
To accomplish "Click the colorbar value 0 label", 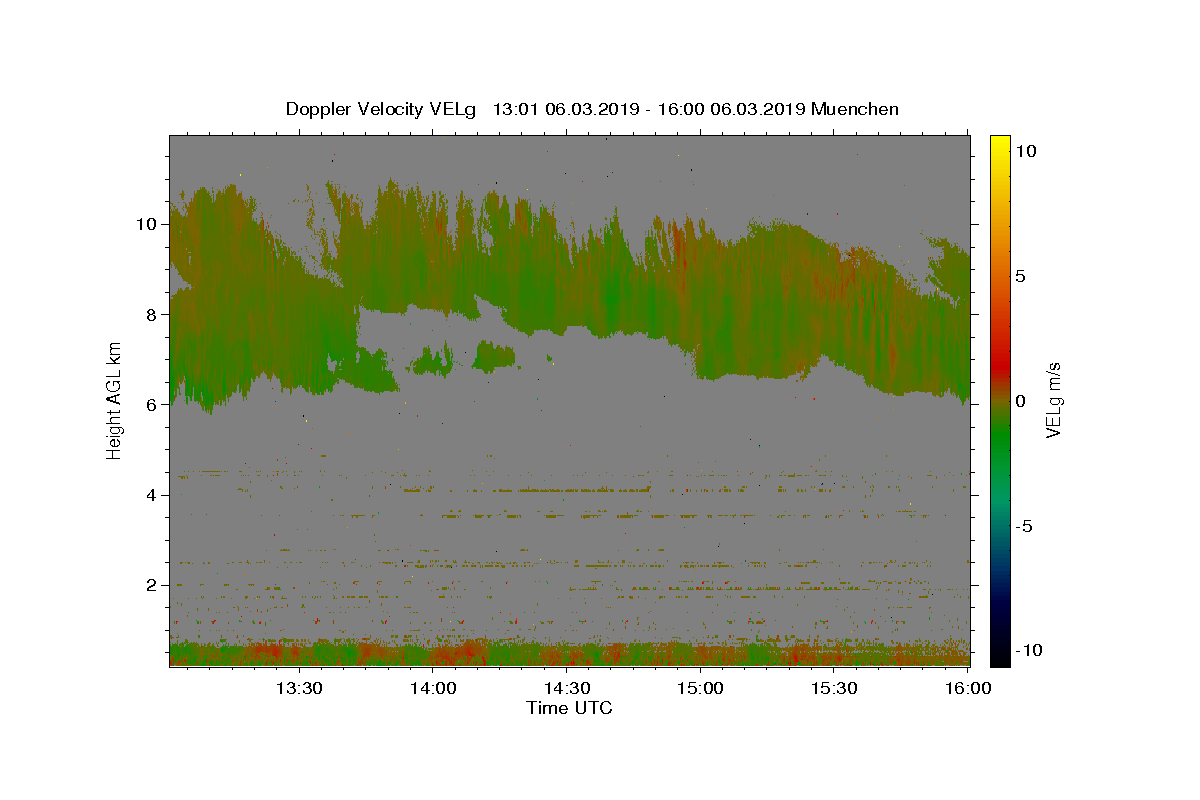I will [1022, 401].
